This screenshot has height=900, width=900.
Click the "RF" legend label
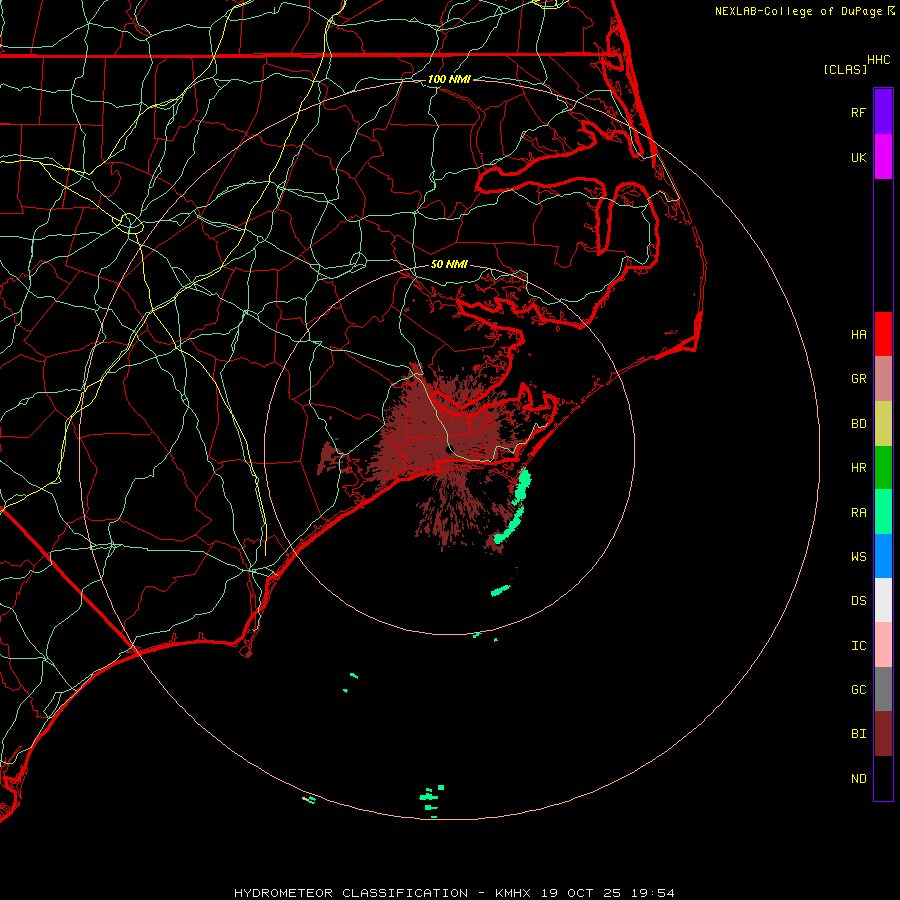[858, 112]
